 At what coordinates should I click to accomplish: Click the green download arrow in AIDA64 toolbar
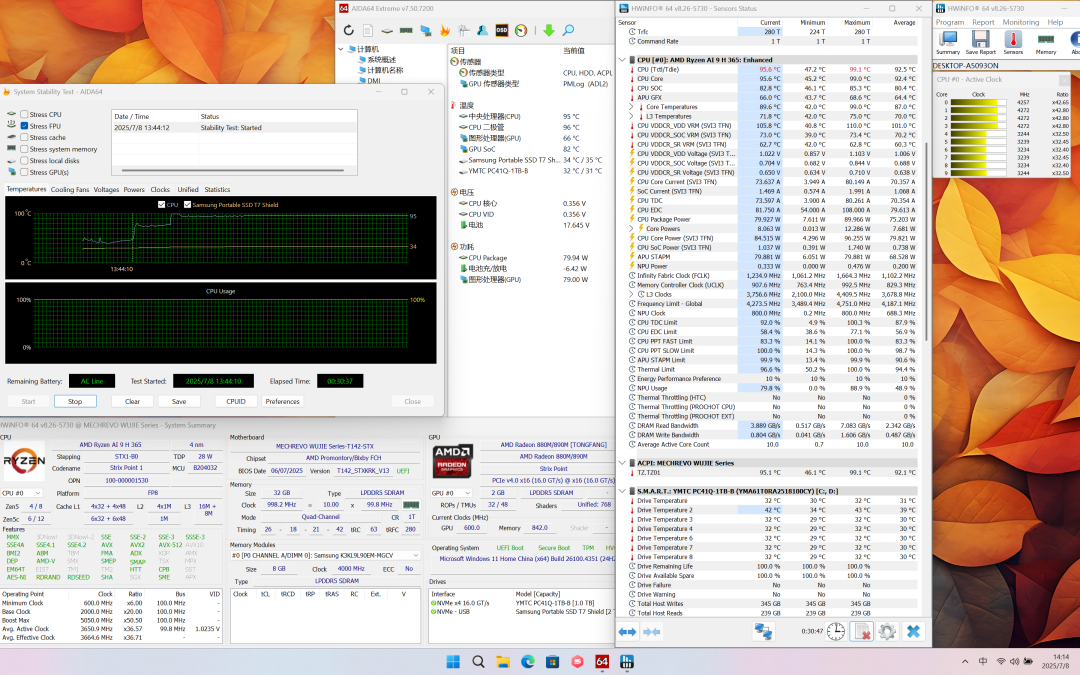(548, 30)
